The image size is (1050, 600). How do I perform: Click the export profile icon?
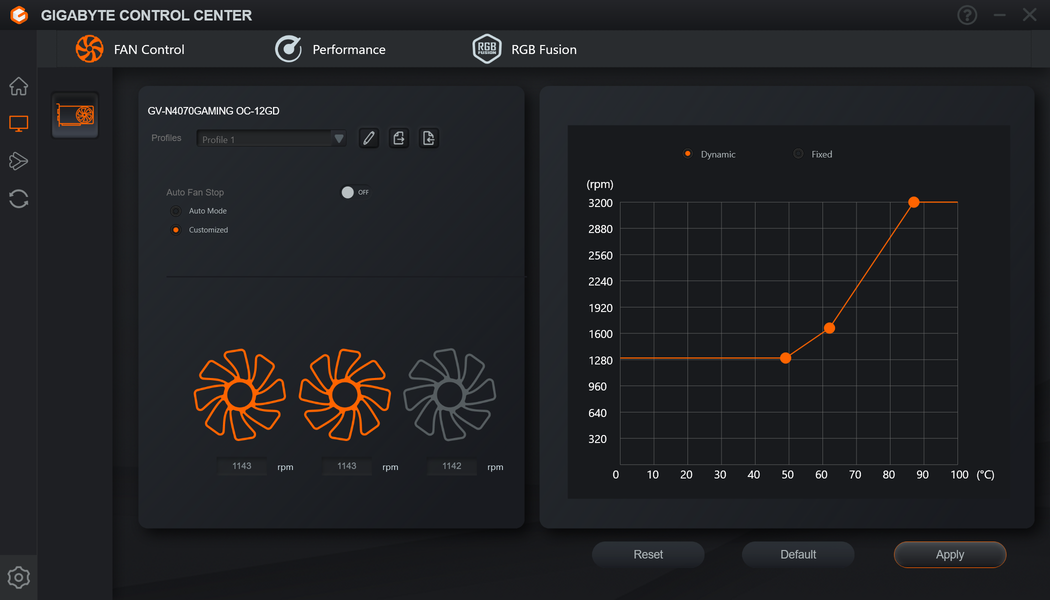(x=398, y=138)
